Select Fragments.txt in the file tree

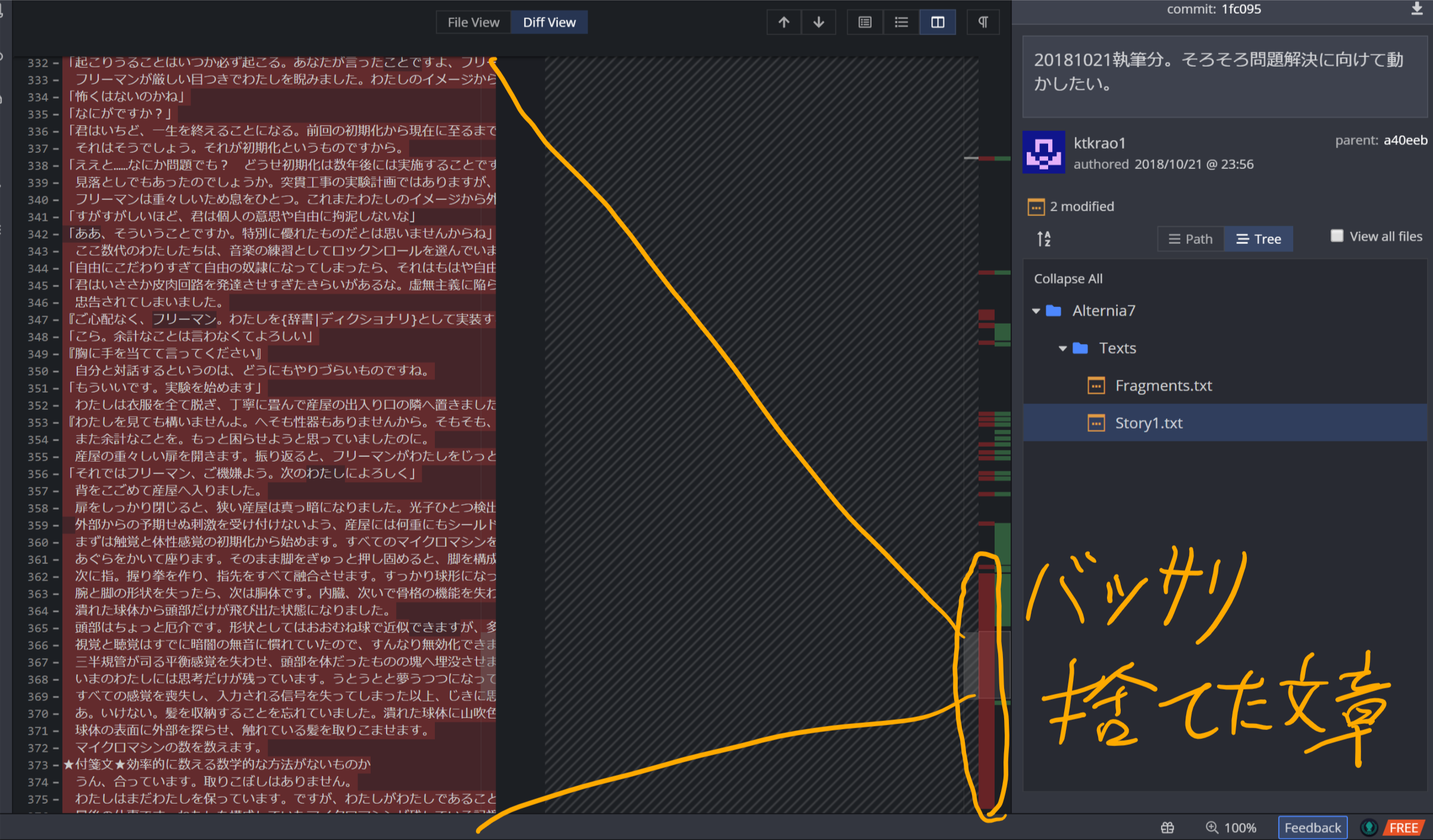(1163, 386)
